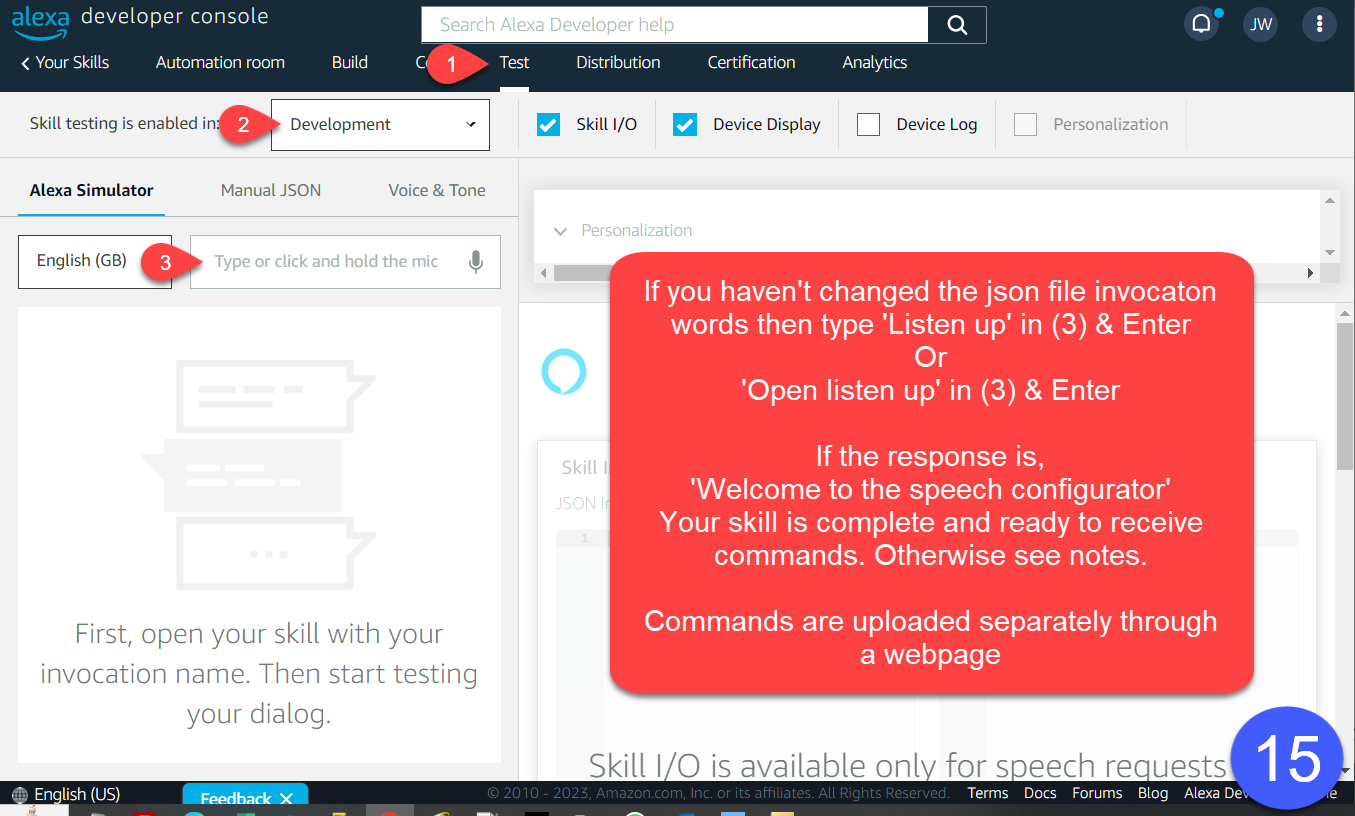
Task: Open the English (GB) language dropdown
Action: point(95,261)
